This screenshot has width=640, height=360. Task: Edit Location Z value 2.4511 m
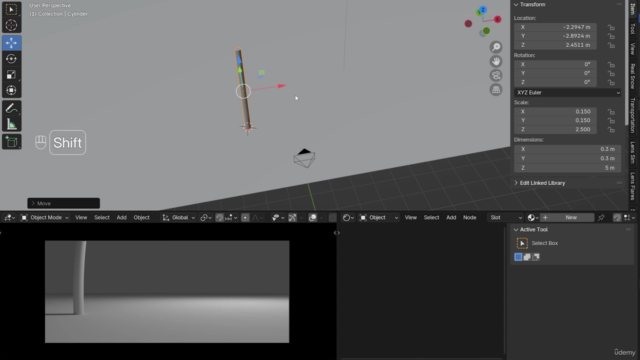point(555,45)
